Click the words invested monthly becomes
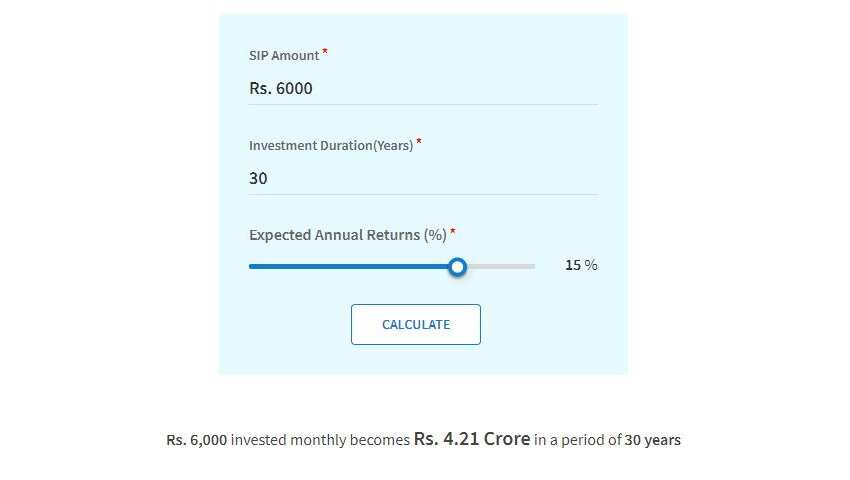This screenshot has height=480, width=850. [320, 440]
